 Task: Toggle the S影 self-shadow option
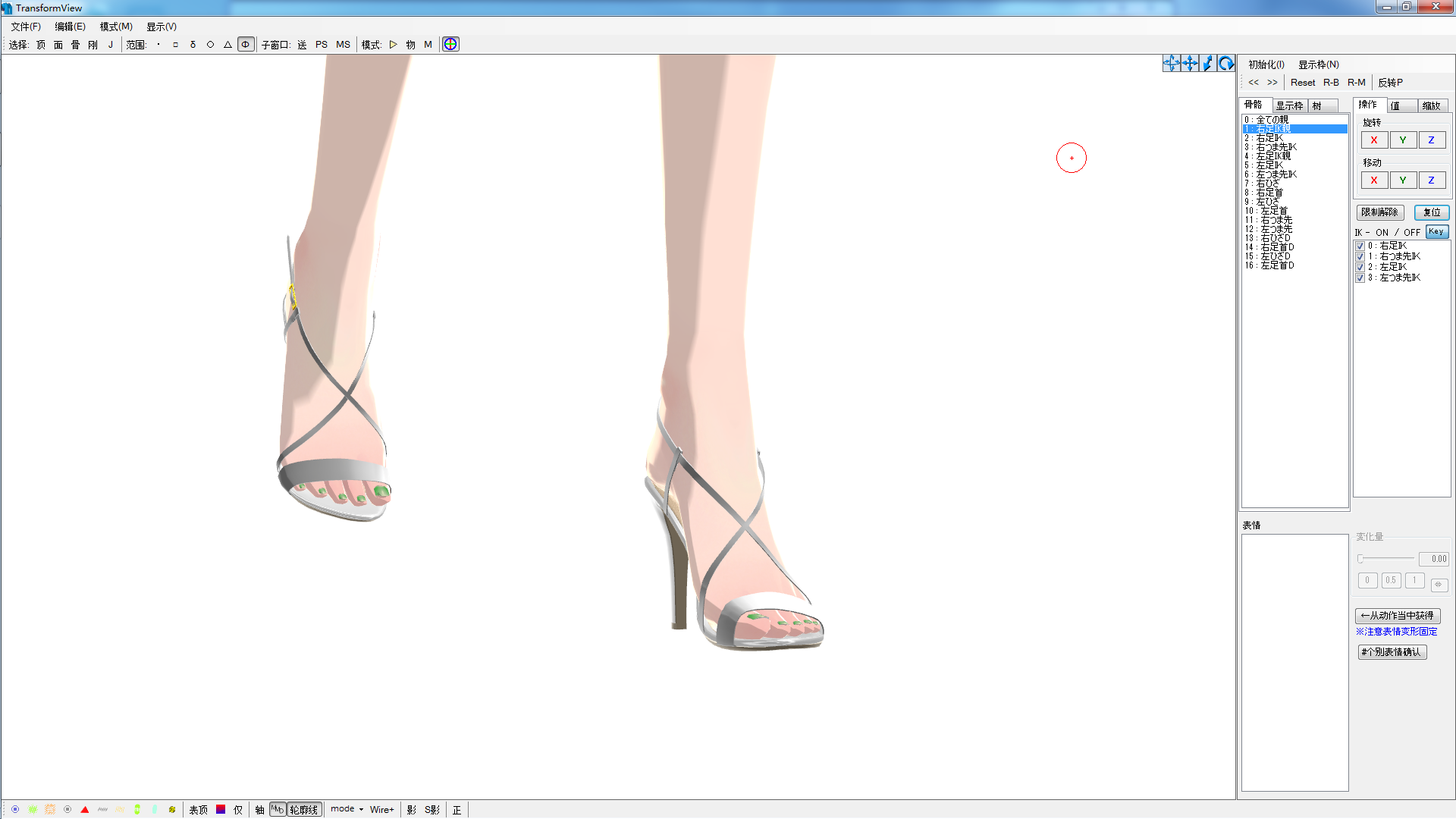432,810
